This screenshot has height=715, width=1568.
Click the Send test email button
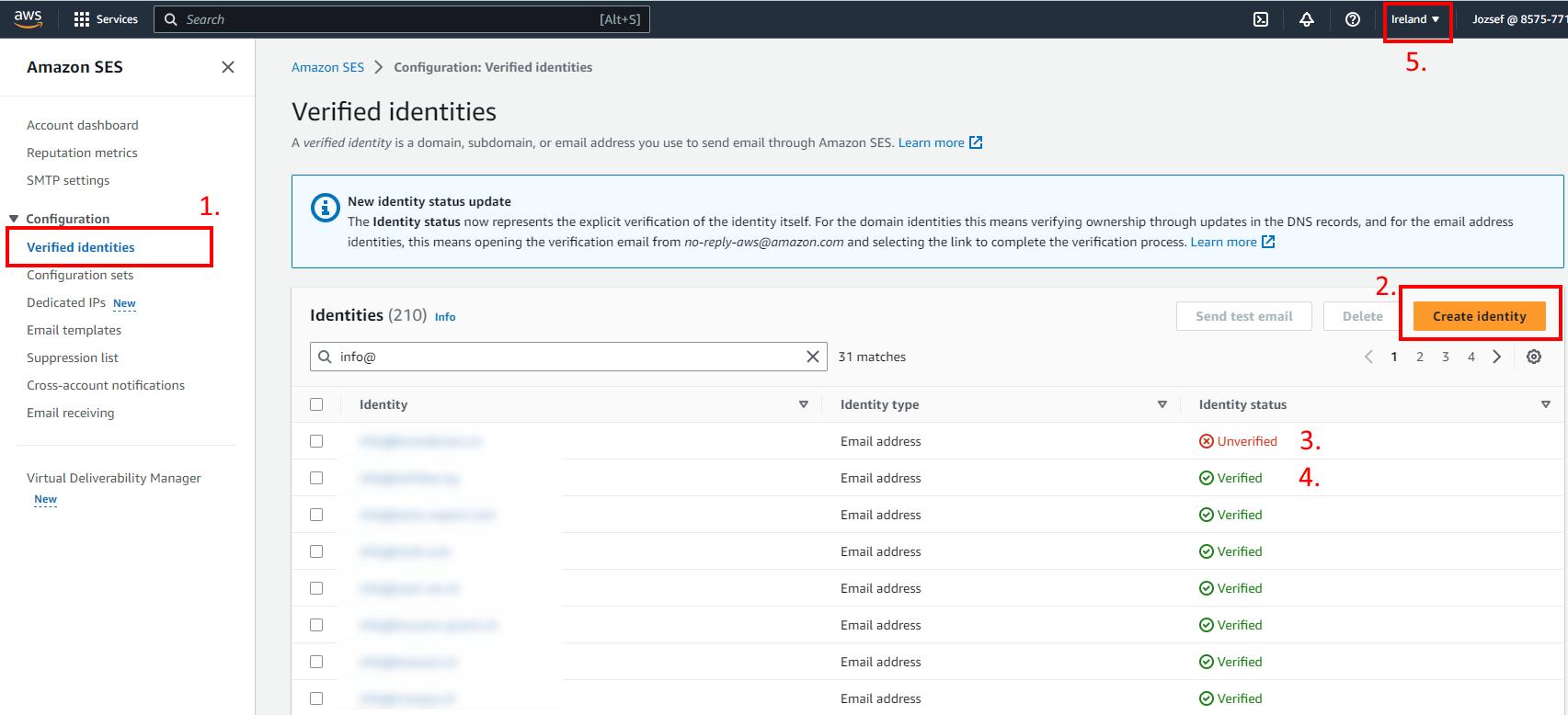(1243, 316)
